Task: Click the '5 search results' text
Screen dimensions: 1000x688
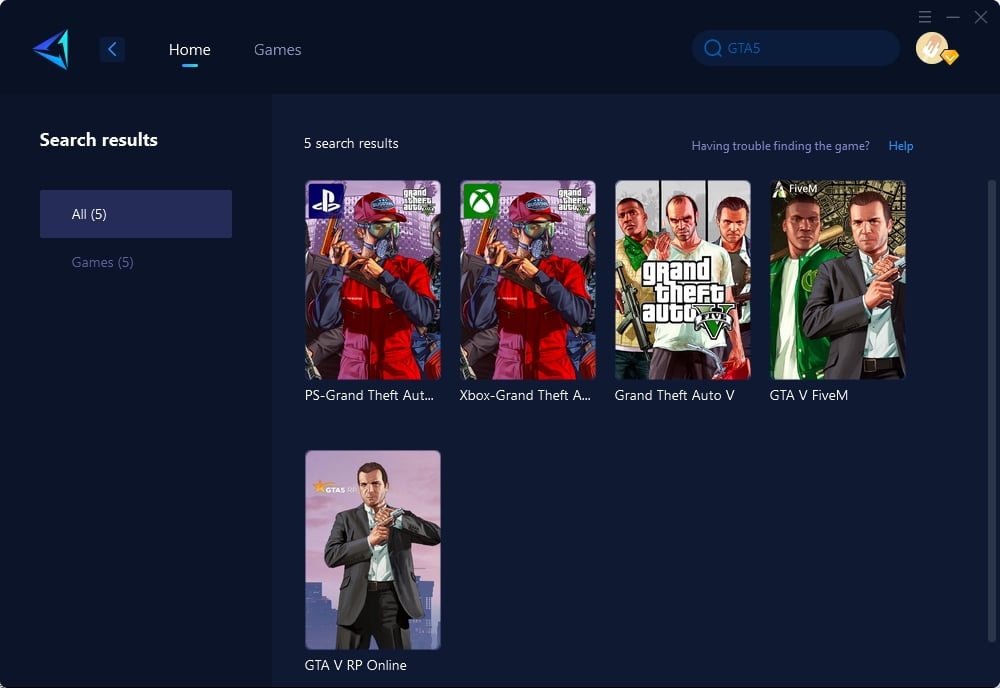Action: click(351, 143)
